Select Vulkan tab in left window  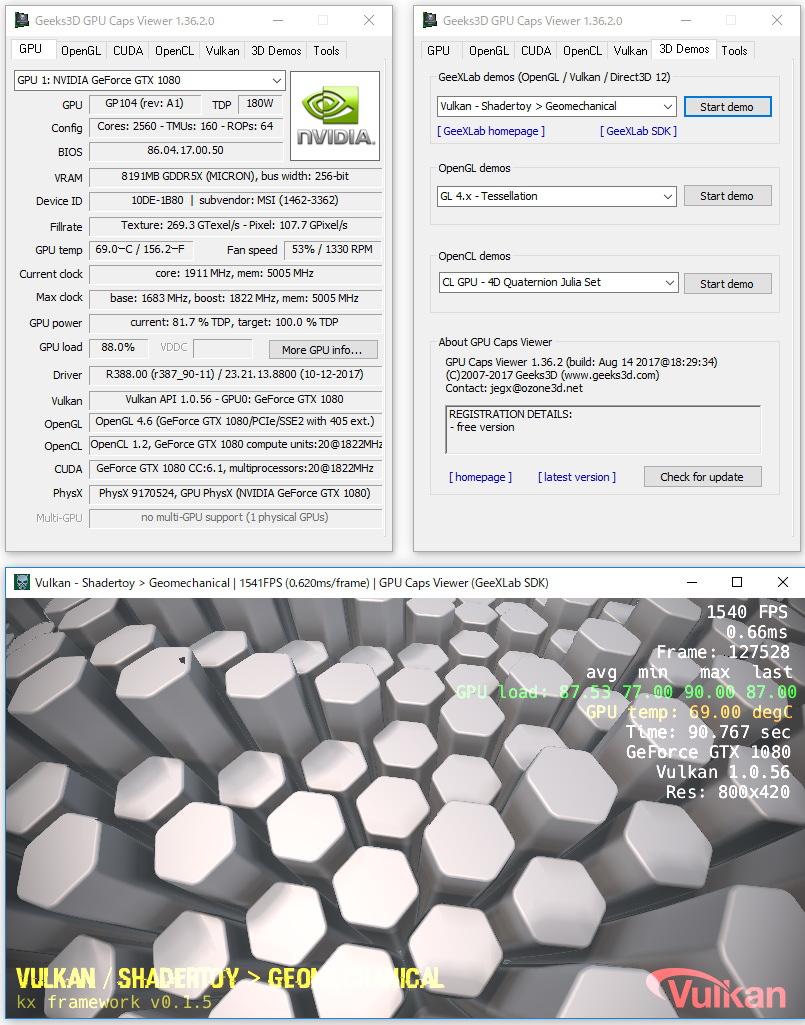click(x=222, y=51)
